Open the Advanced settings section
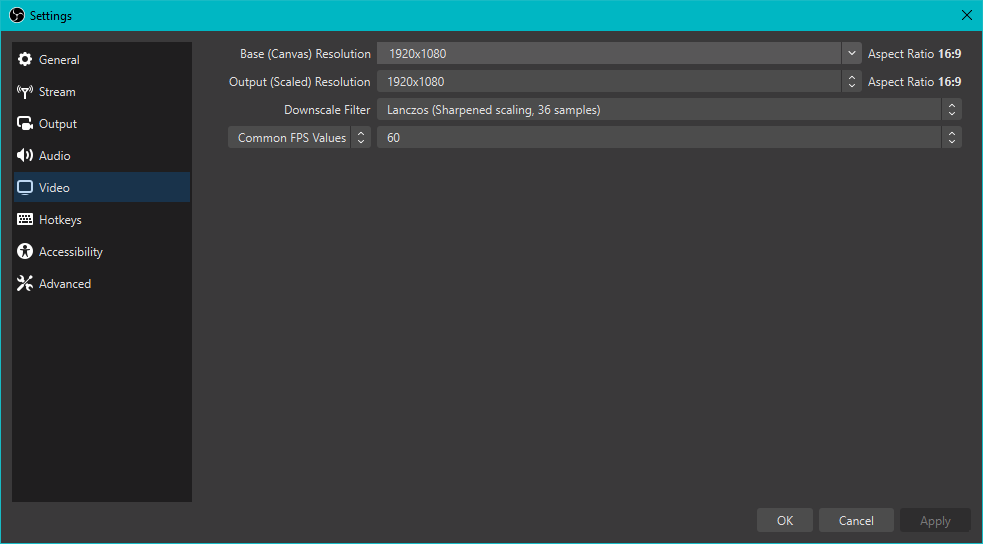Image resolution: width=983 pixels, height=544 pixels. (65, 284)
